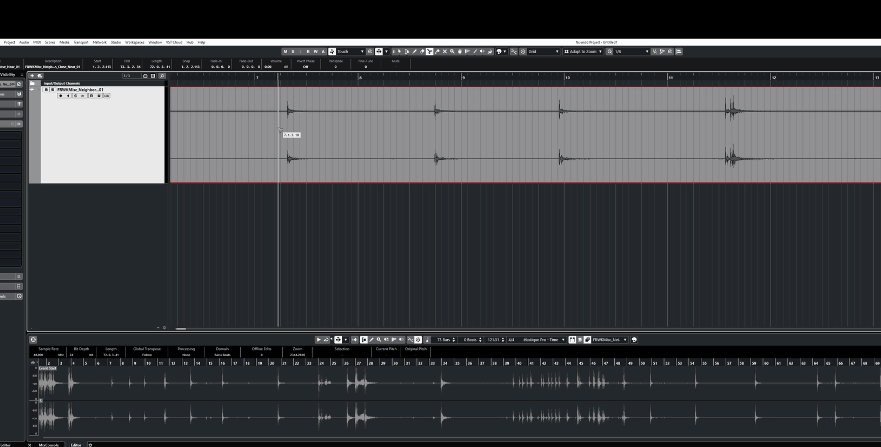Select the Color tool in main toolbar

(490, 51)
